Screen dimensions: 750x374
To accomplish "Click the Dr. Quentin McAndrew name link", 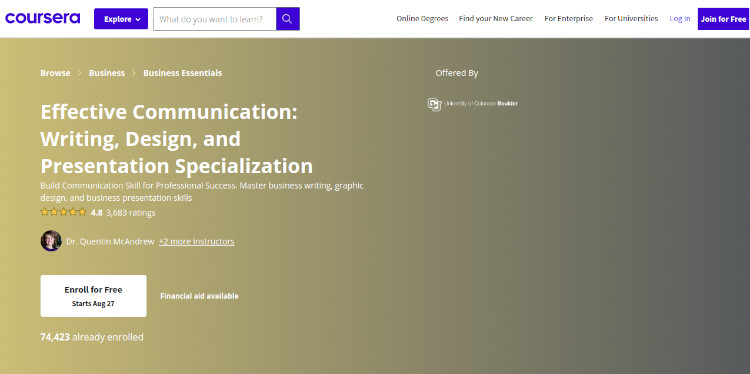I will coord(110,242).
